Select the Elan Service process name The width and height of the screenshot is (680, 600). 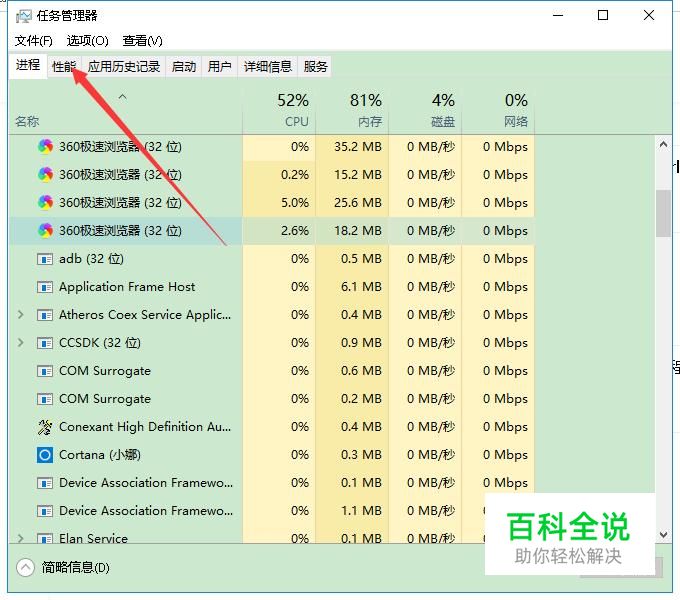pos(93,538)
